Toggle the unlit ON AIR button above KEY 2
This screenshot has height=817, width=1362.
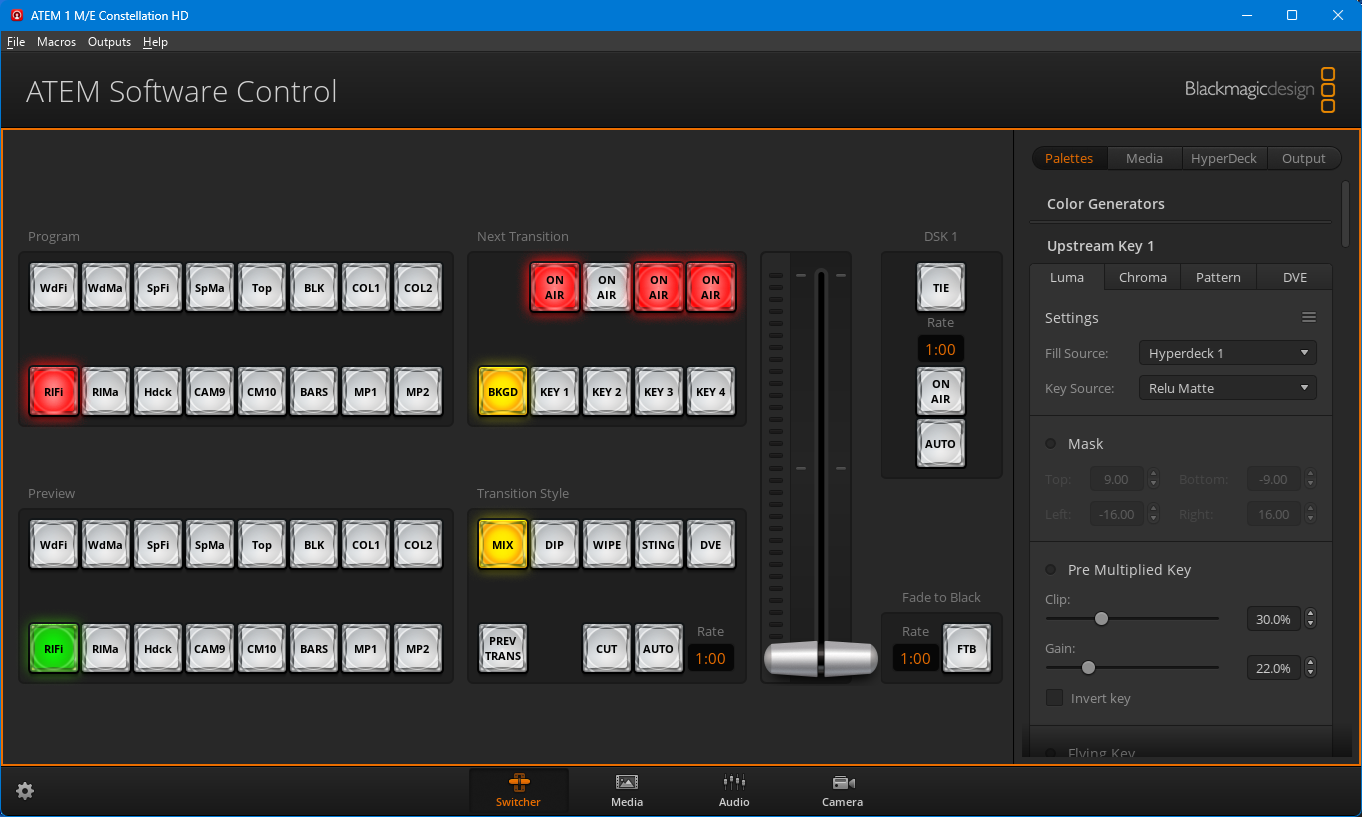pyautogui.click(x=607, y=288)
